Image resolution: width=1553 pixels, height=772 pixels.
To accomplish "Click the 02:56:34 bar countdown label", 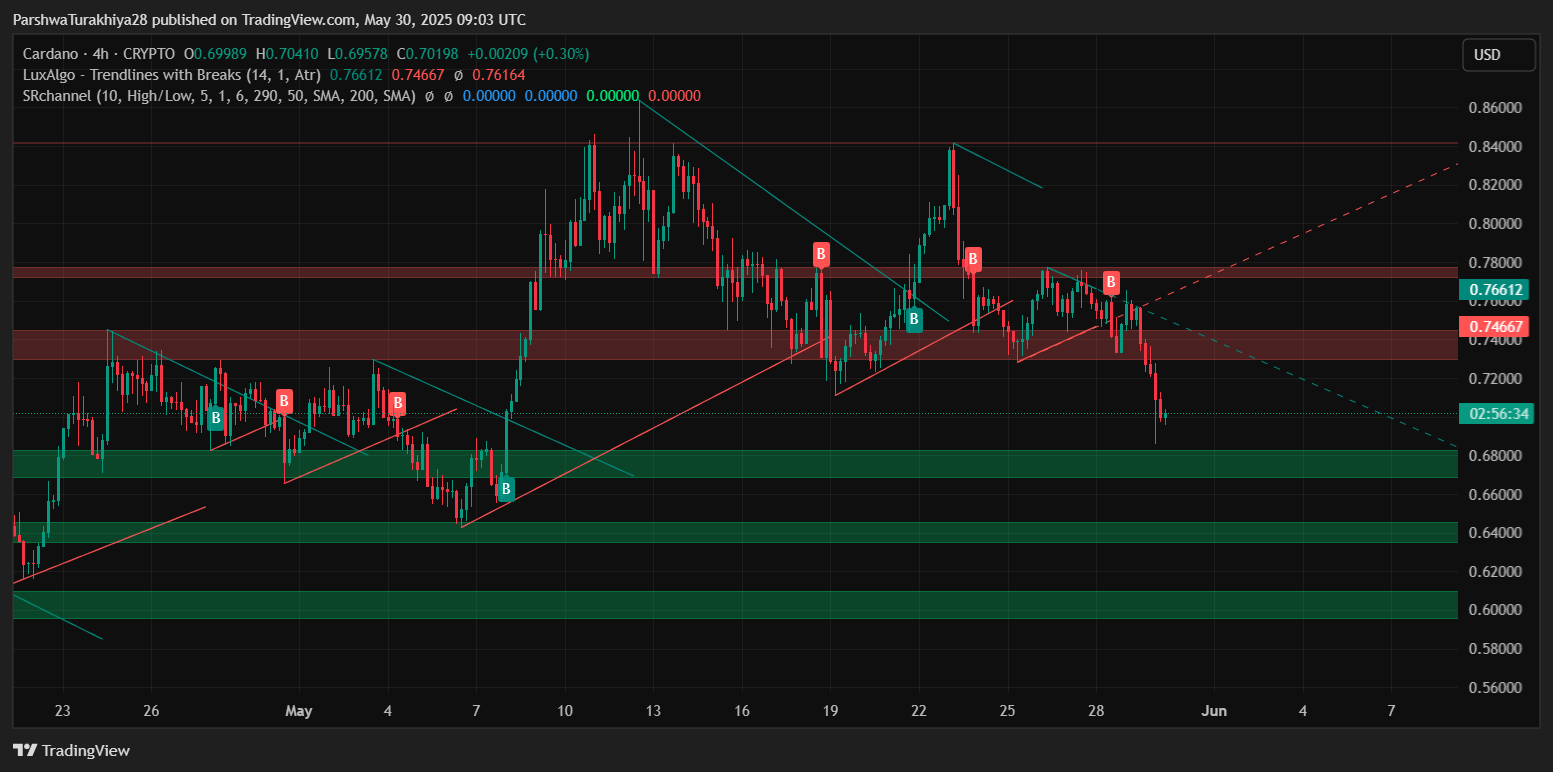I will point(1496,413).
